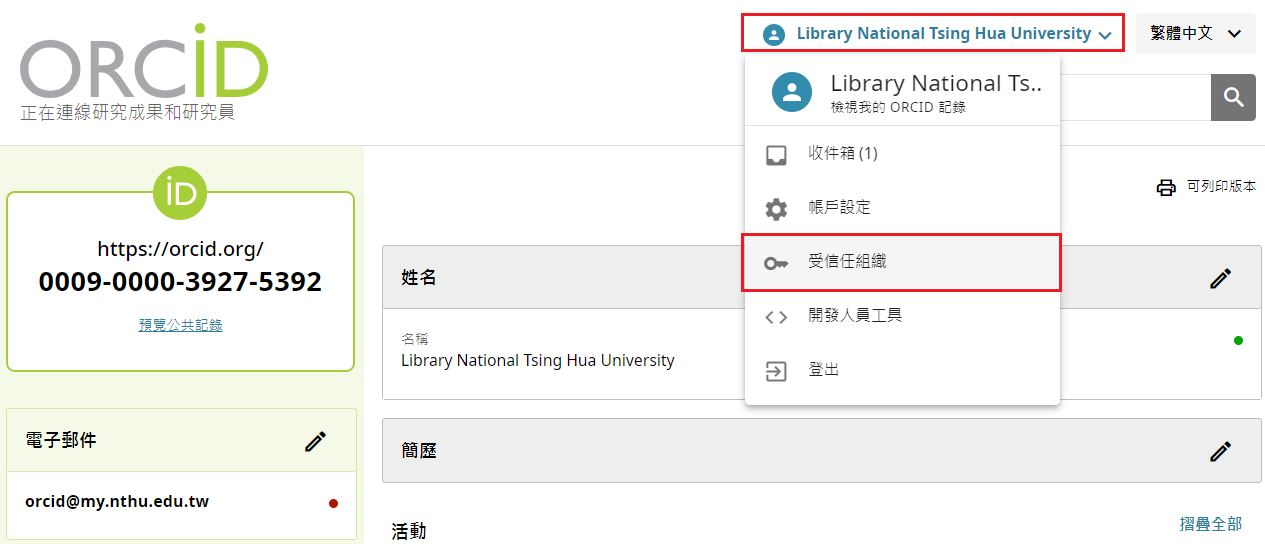Image resolution: width=1265 pixels, height=544 pixels.
Task: Click the green iD badge icon
Action: (180, 193)
